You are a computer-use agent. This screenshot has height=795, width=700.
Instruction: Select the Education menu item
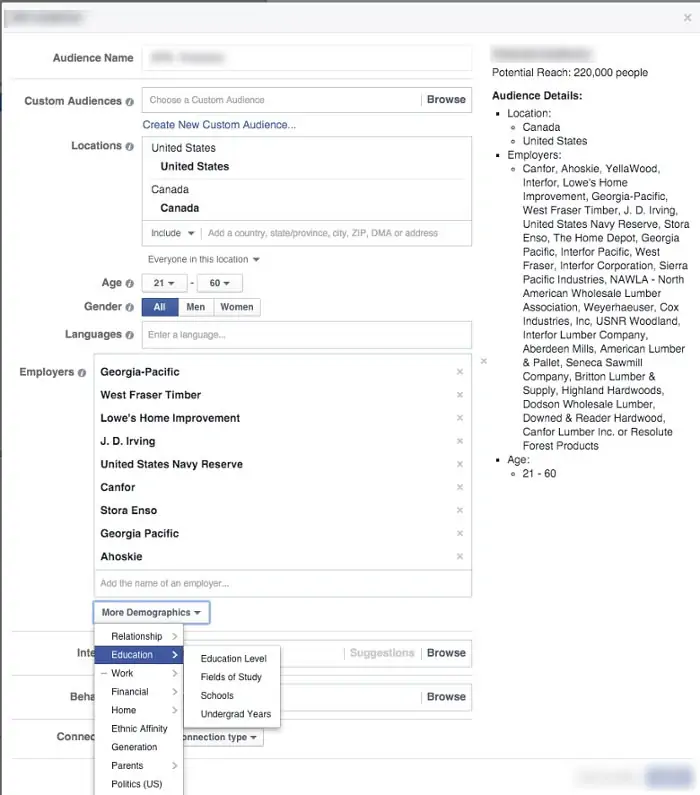pos(139,655)
